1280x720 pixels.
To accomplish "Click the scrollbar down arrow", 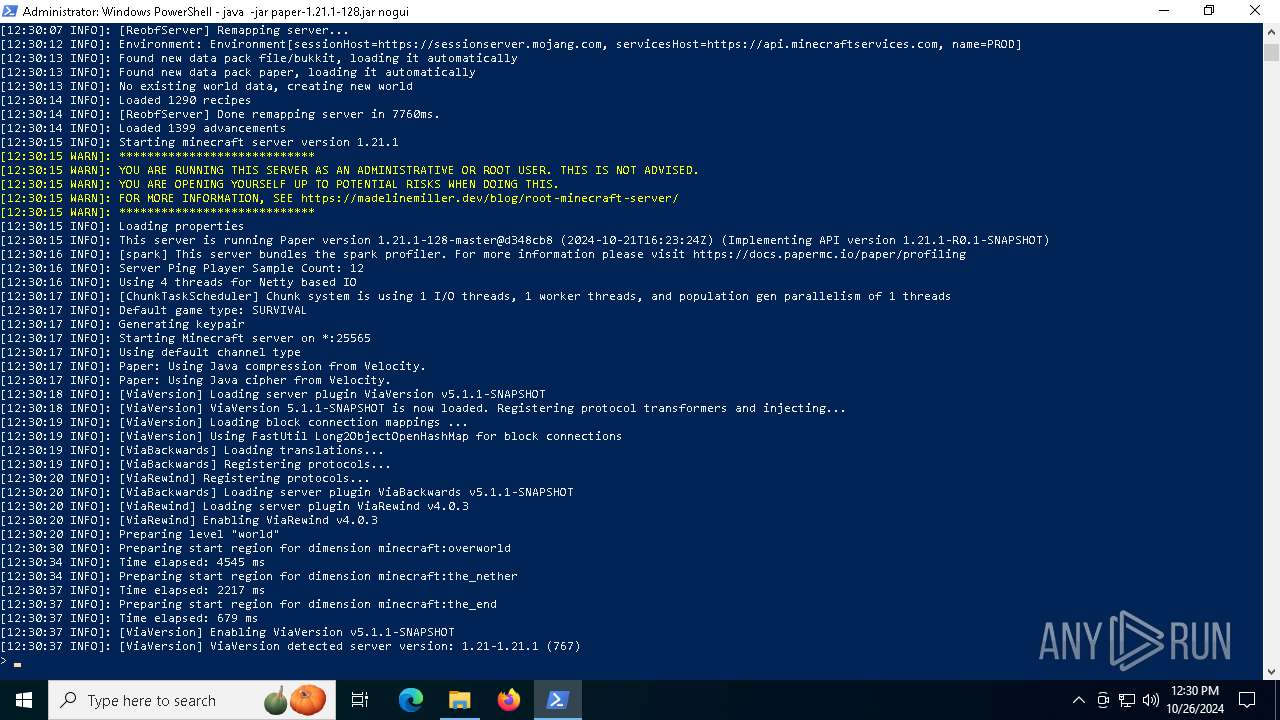I will [1271, 671].
